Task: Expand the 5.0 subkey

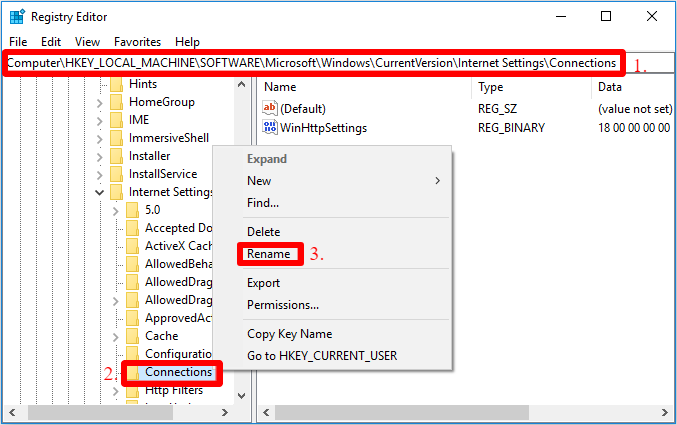Action: pos(116,211)
